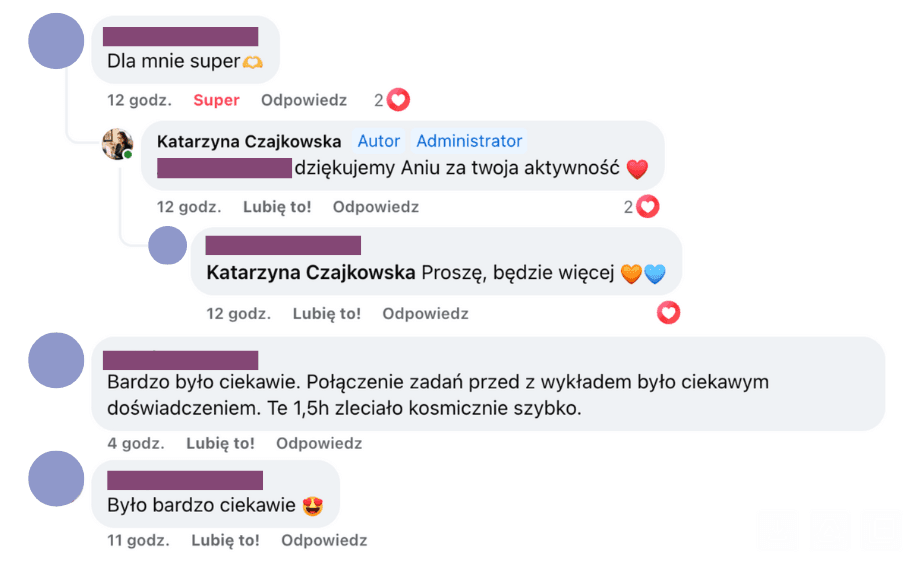Reply to Katarzyna's thank-you comment
Screen dimensions: 909x563
[x=376, y=206]
